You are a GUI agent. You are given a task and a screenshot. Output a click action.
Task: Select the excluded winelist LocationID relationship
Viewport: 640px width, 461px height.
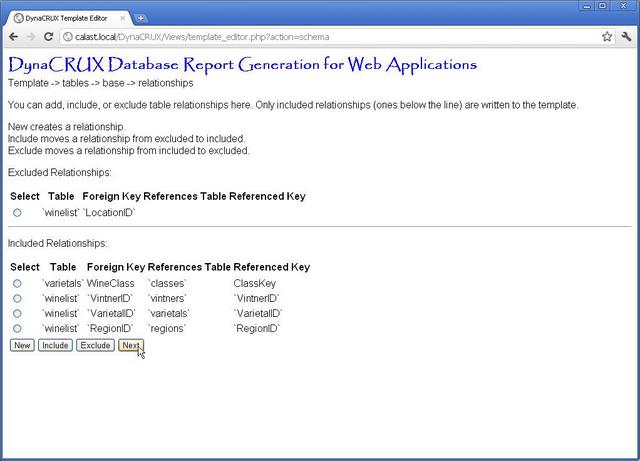click(17, 213)
